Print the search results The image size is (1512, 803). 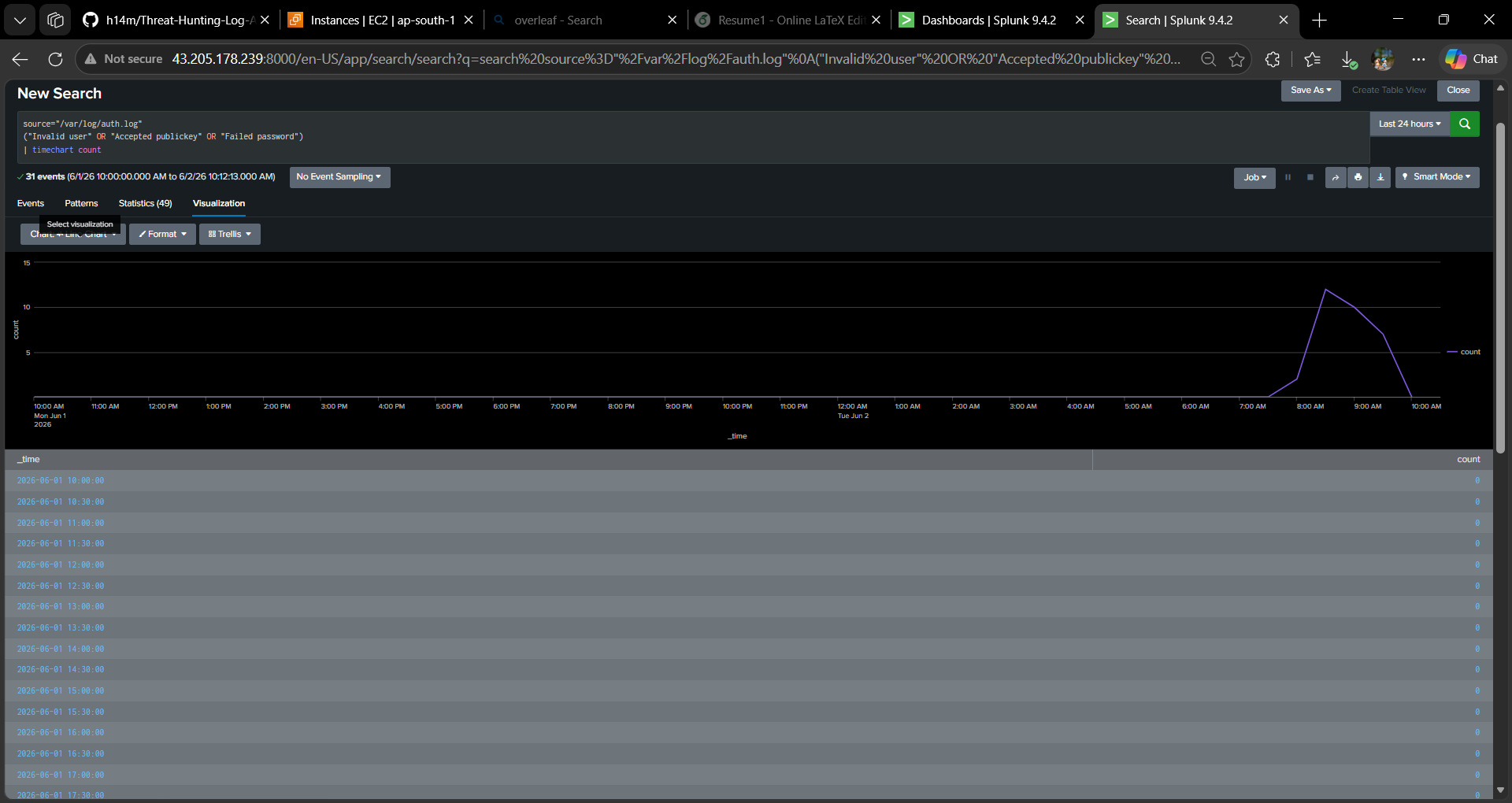(1358, 177)
